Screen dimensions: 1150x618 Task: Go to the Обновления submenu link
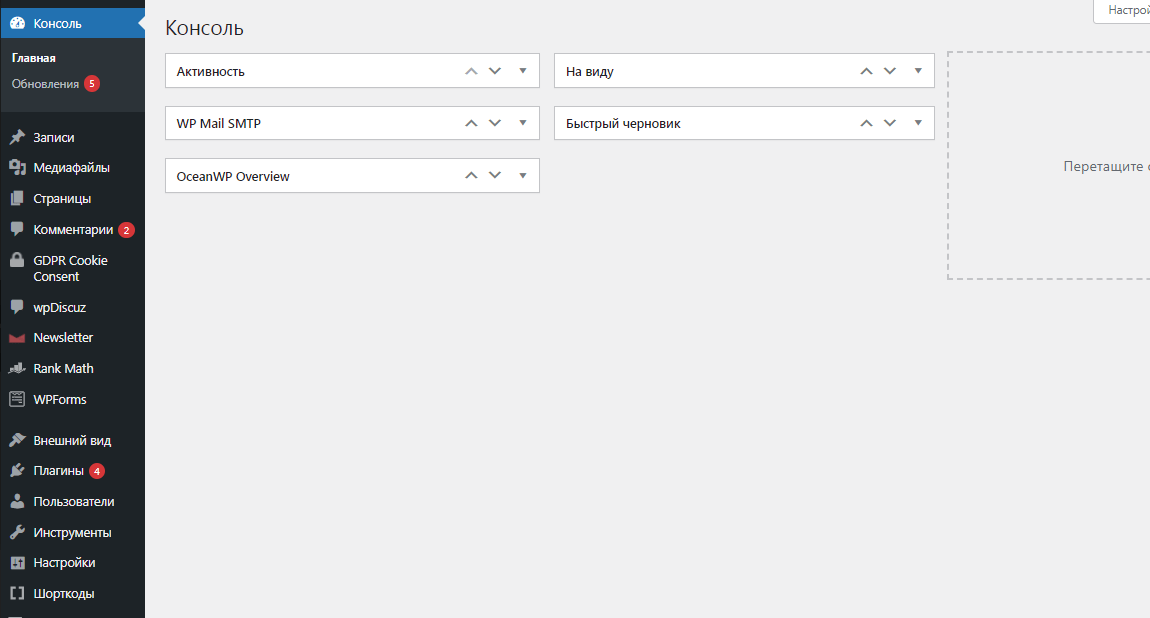click(x=45, y=84)
